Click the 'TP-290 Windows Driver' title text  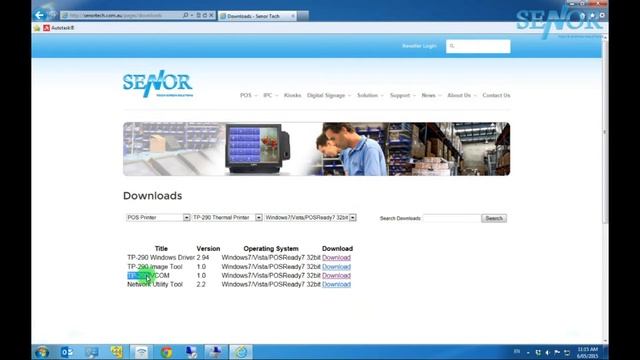161,258
